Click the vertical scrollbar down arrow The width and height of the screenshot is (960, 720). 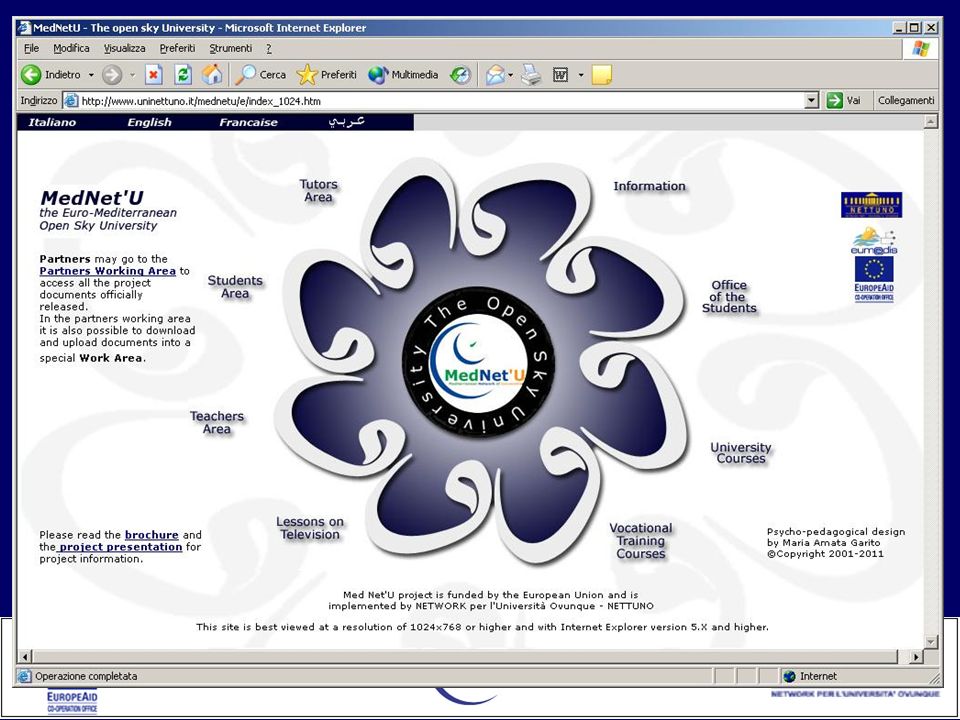coord(931,642)
